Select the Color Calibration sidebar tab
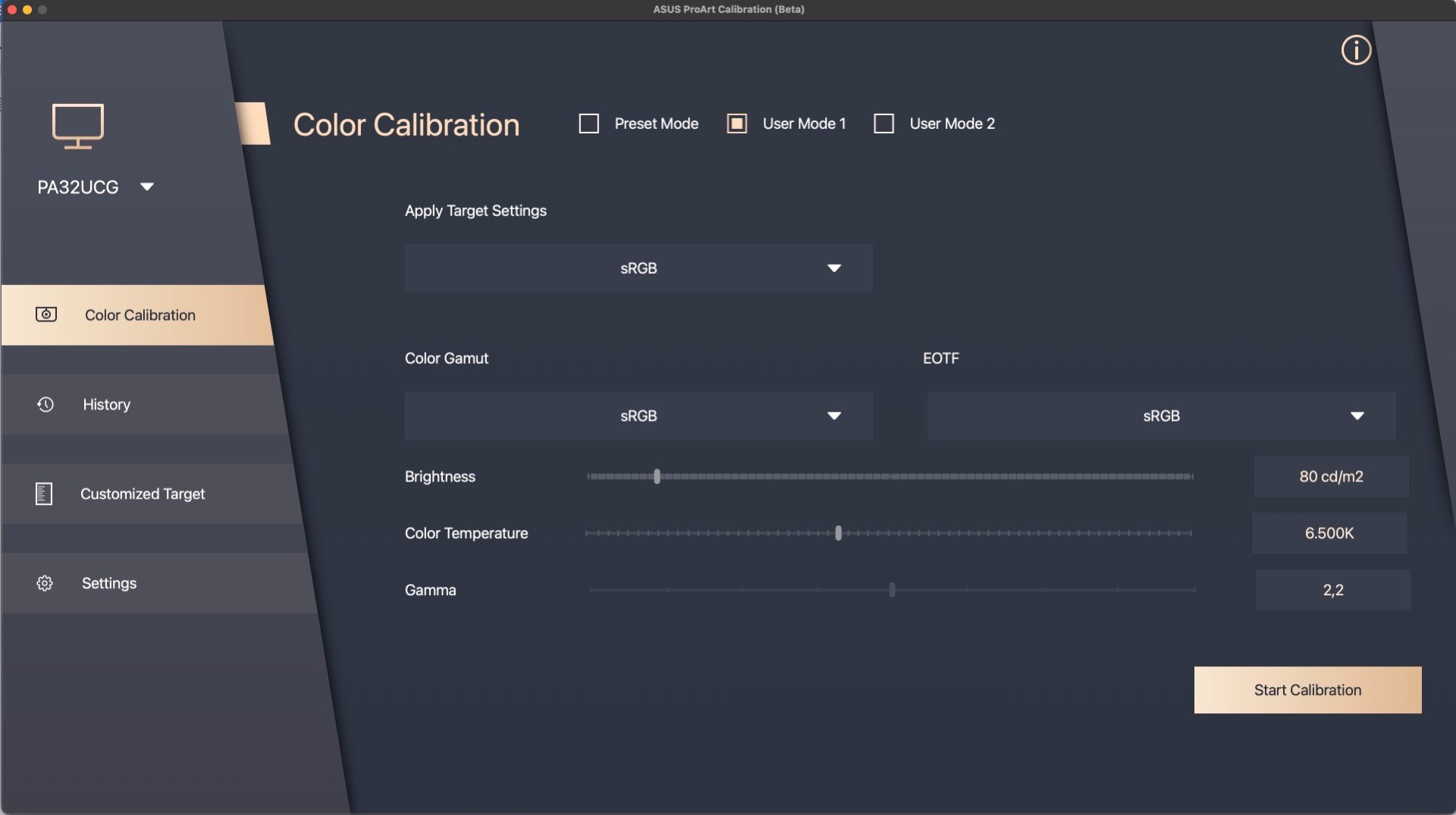1456x815 pixels. pyautogui.click(x=137, y=315)
